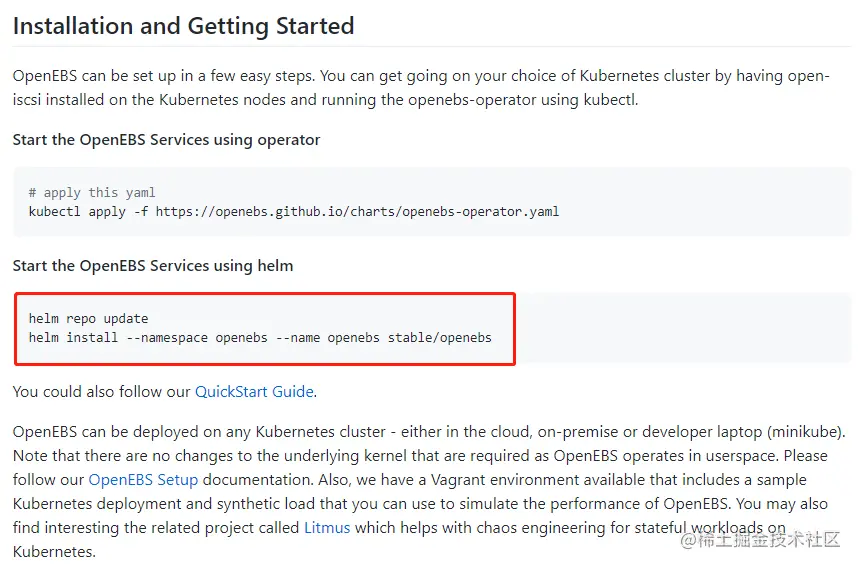Viewport: 858px width, 567px height.
Task: Click the Installation and Getting Started heading
Action: click(183, 26)
